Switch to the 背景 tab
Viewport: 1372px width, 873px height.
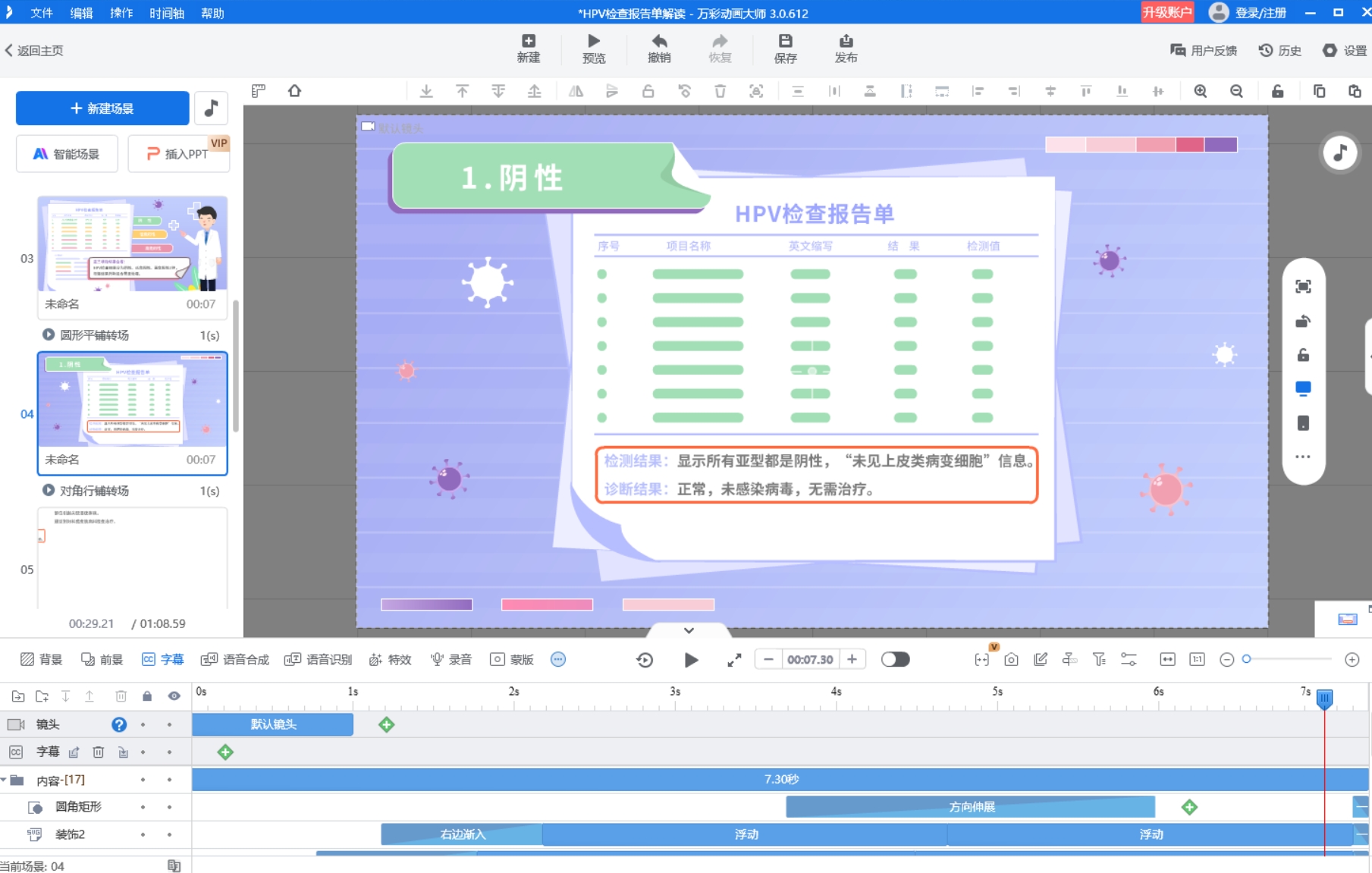coord(41,659)
